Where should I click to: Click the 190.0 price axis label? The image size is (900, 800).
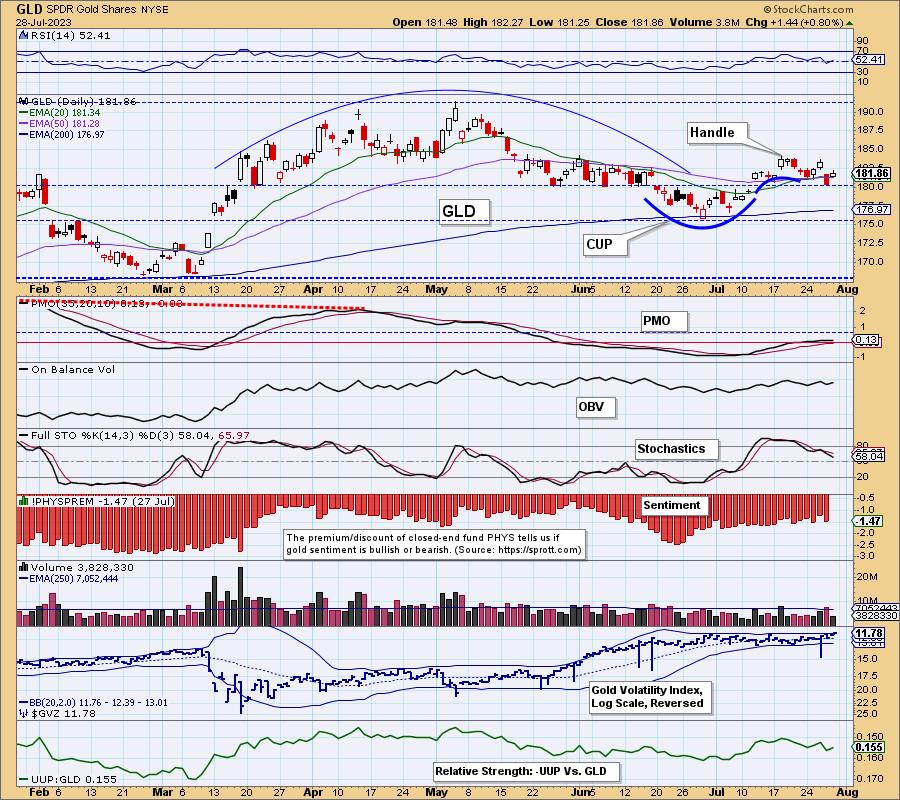(871, 112)
